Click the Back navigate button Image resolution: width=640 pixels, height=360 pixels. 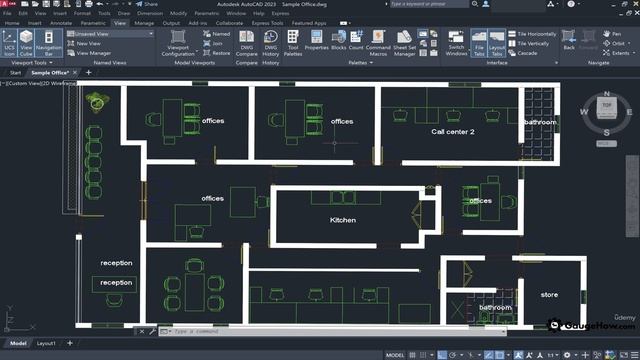coord(569,40)
